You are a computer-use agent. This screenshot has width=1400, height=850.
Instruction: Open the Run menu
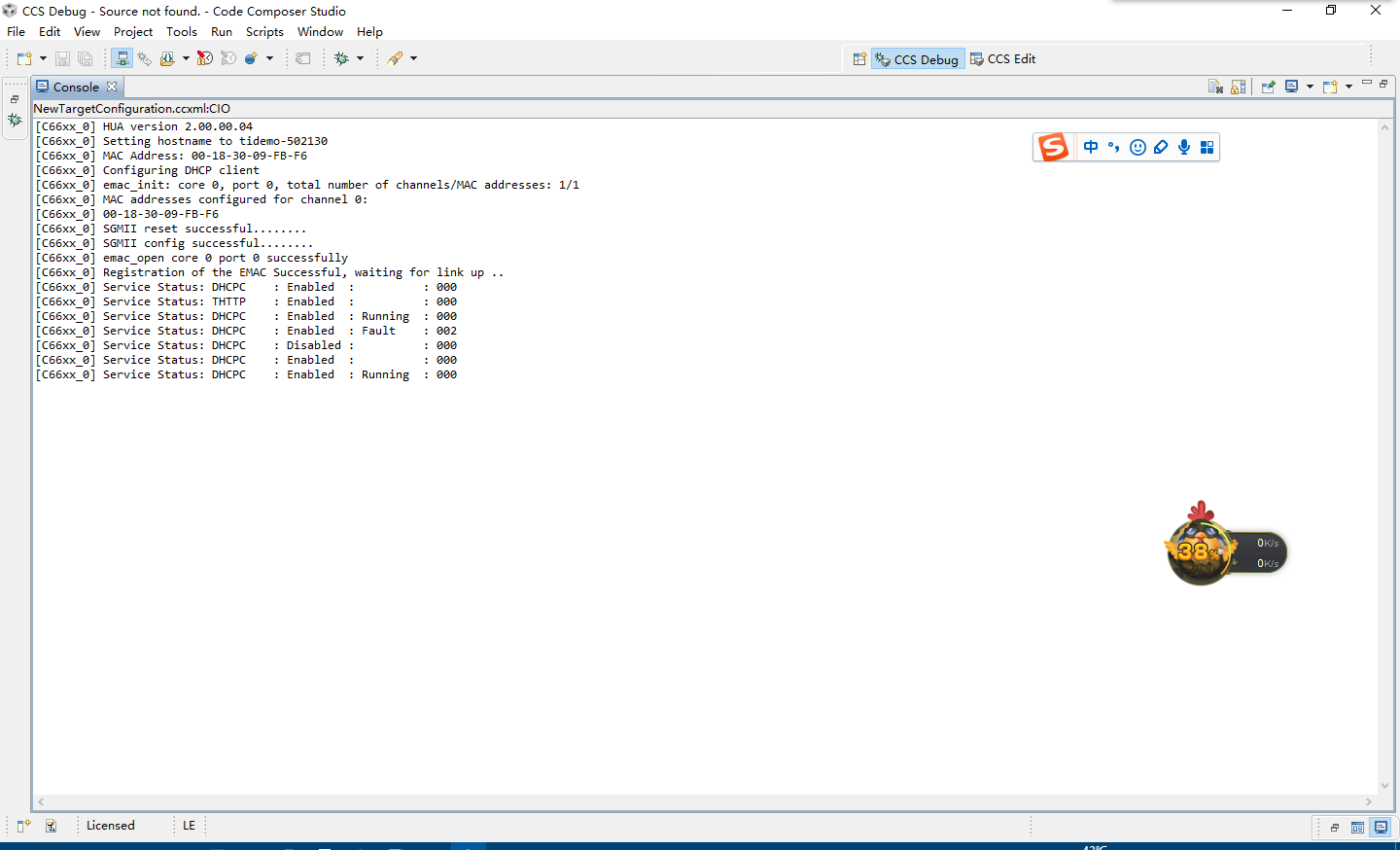222,32
